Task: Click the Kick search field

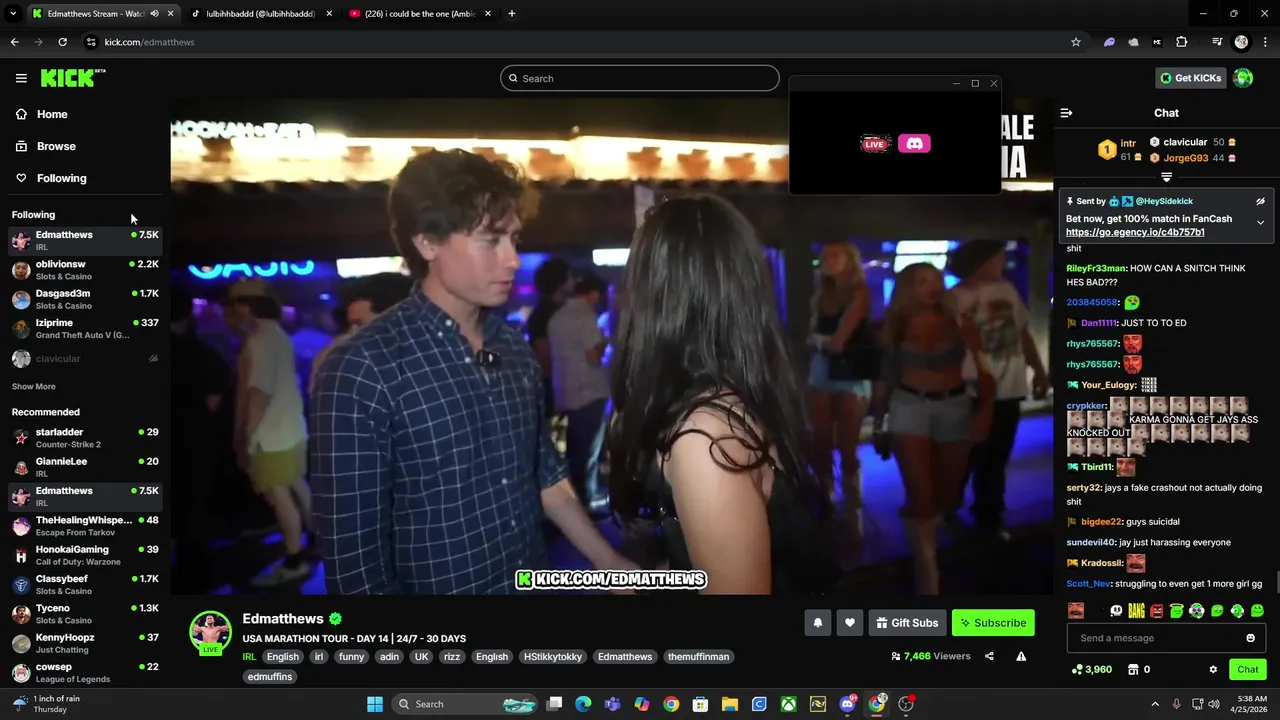Action: pos(640,78)
